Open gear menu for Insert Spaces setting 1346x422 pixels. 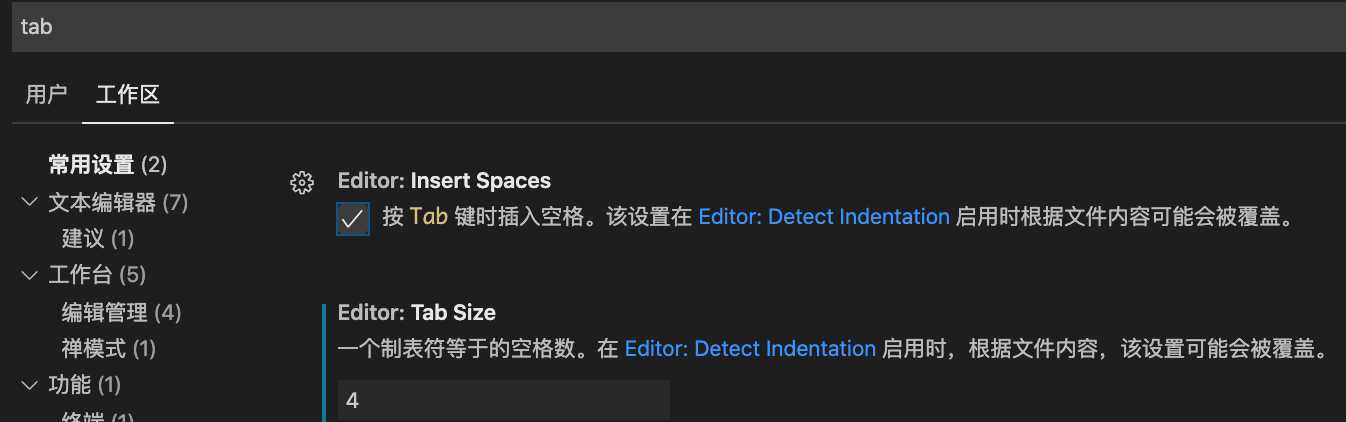pyautogui.click(x=301, y=182)
